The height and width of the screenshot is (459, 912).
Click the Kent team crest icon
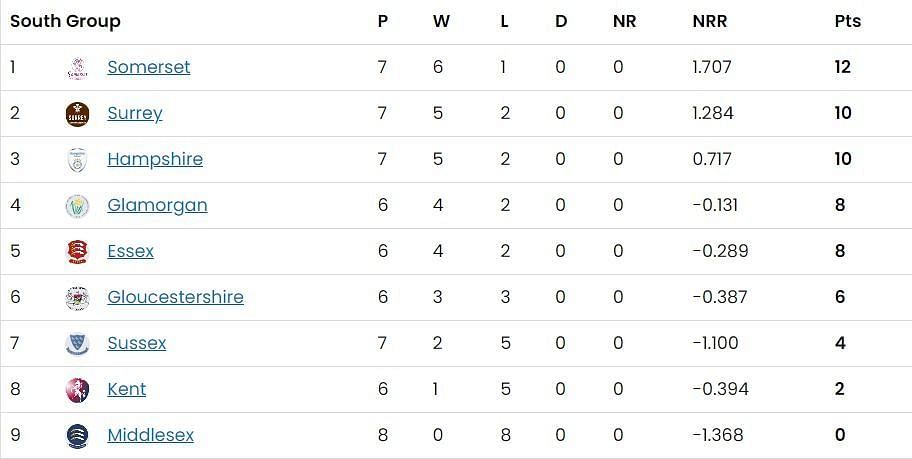(77, 390)
